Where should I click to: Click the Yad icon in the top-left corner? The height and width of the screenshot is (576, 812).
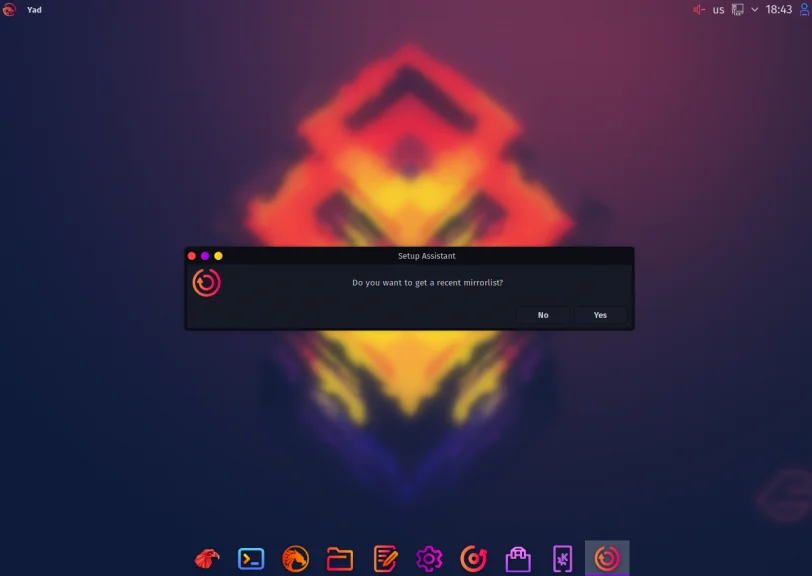click(10, 10)
